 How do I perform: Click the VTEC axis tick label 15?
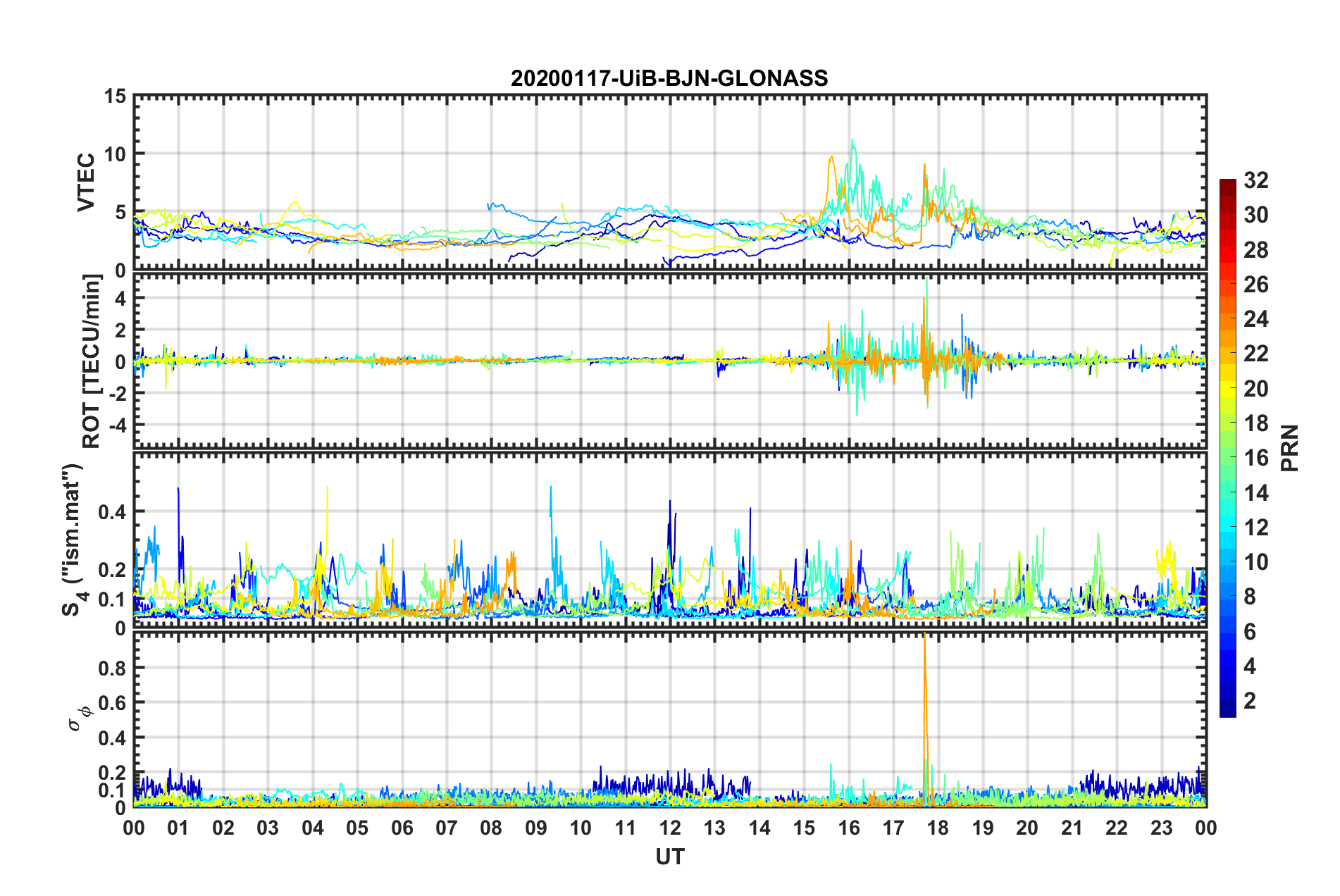pyautogui.click(x=115, y=96)
